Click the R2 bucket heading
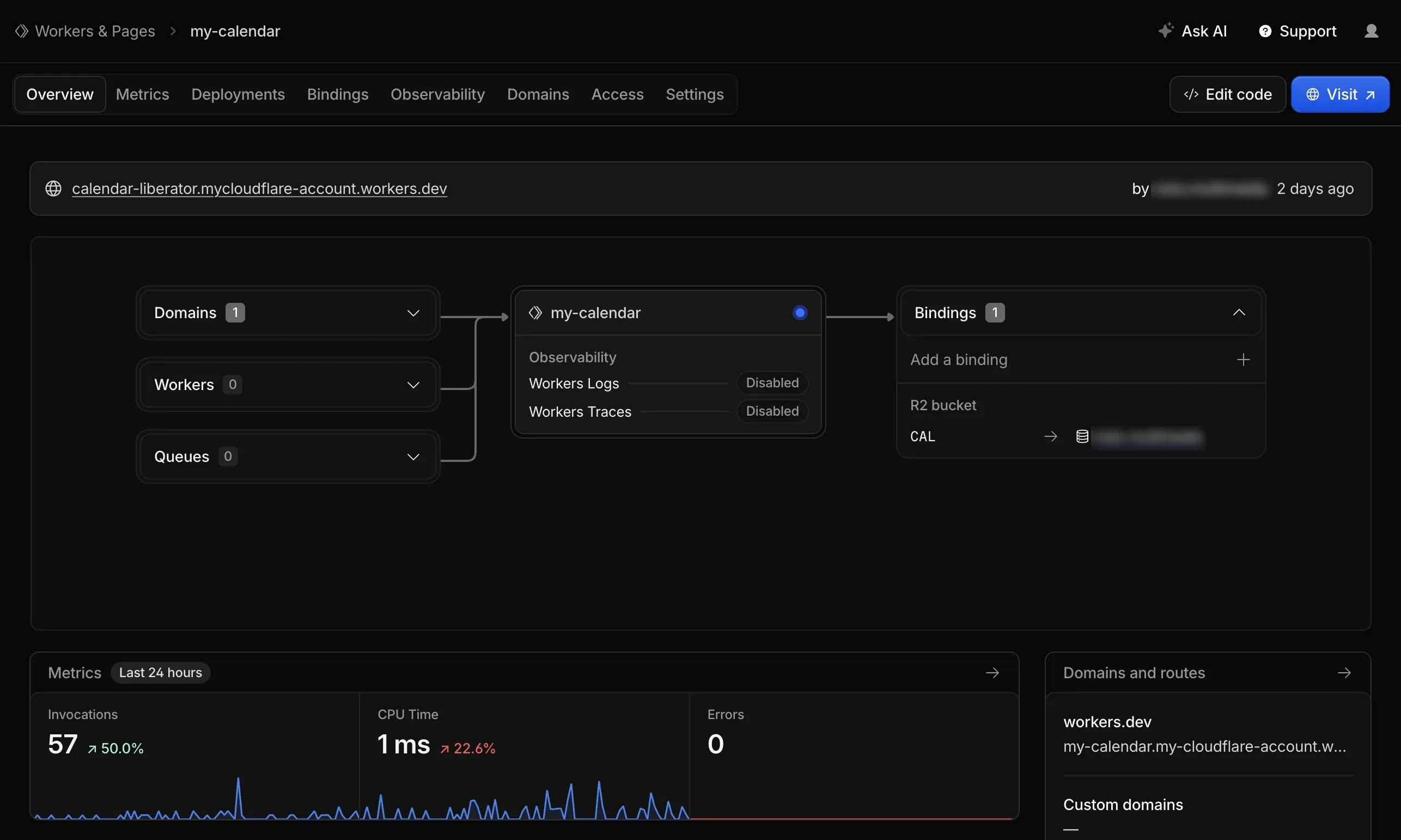 943,405
